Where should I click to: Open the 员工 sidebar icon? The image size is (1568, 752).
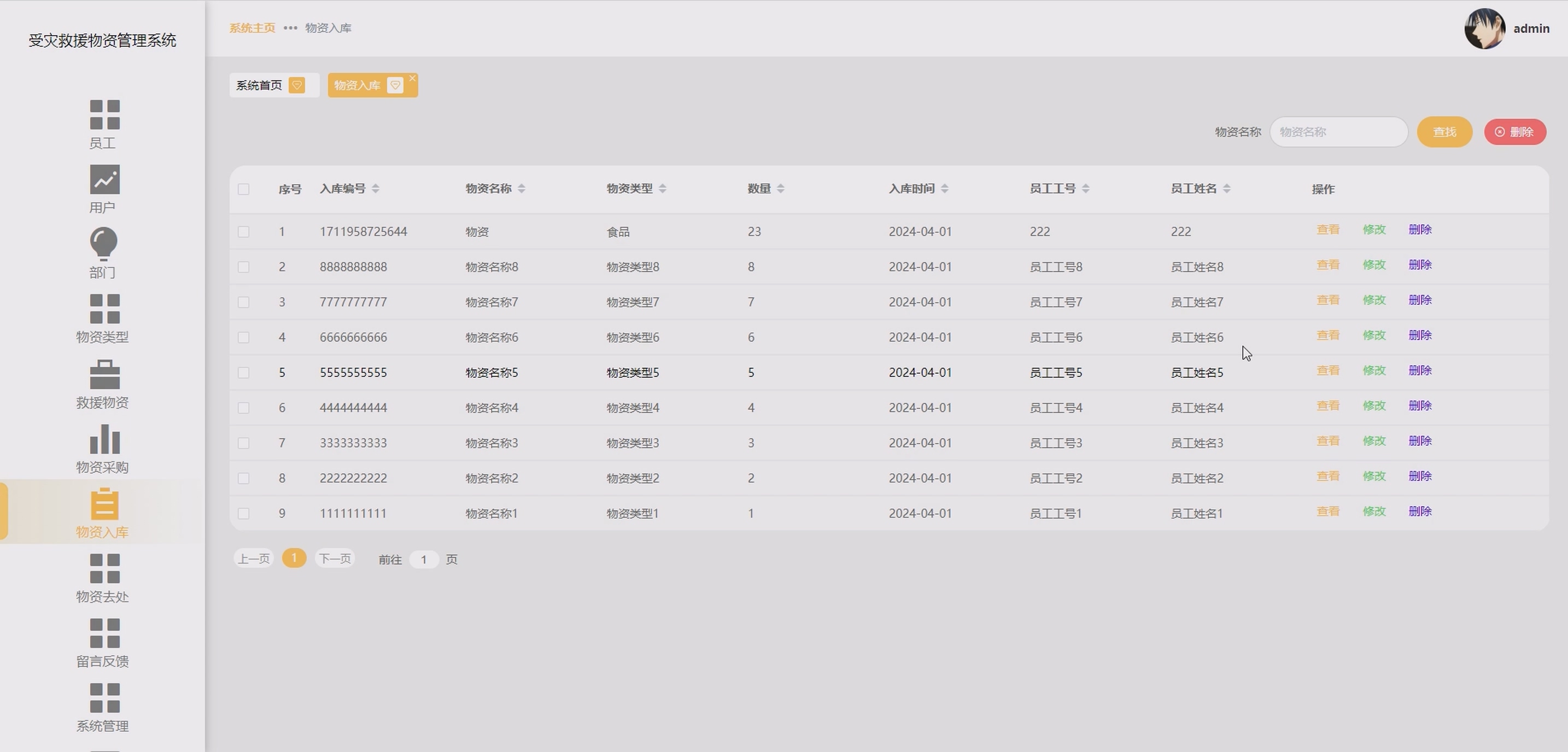coord(104,115)
